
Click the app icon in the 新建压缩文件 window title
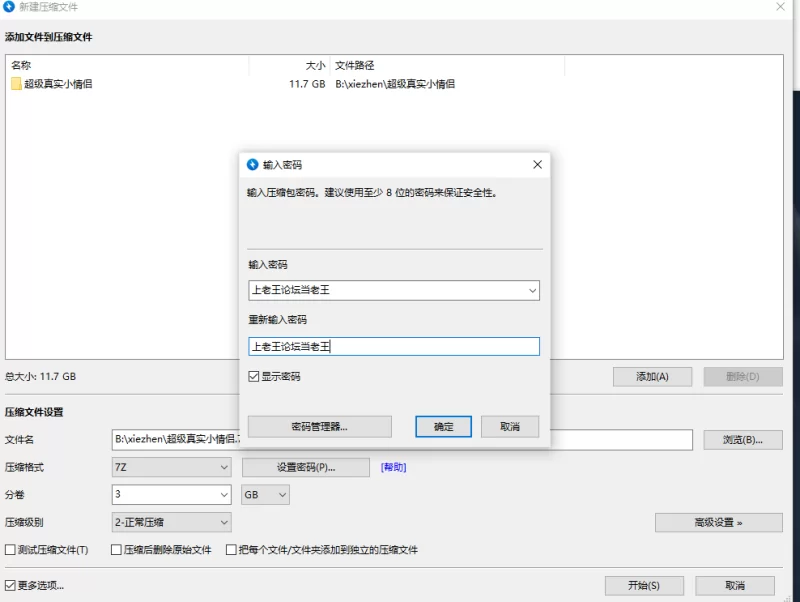point(9,7)
